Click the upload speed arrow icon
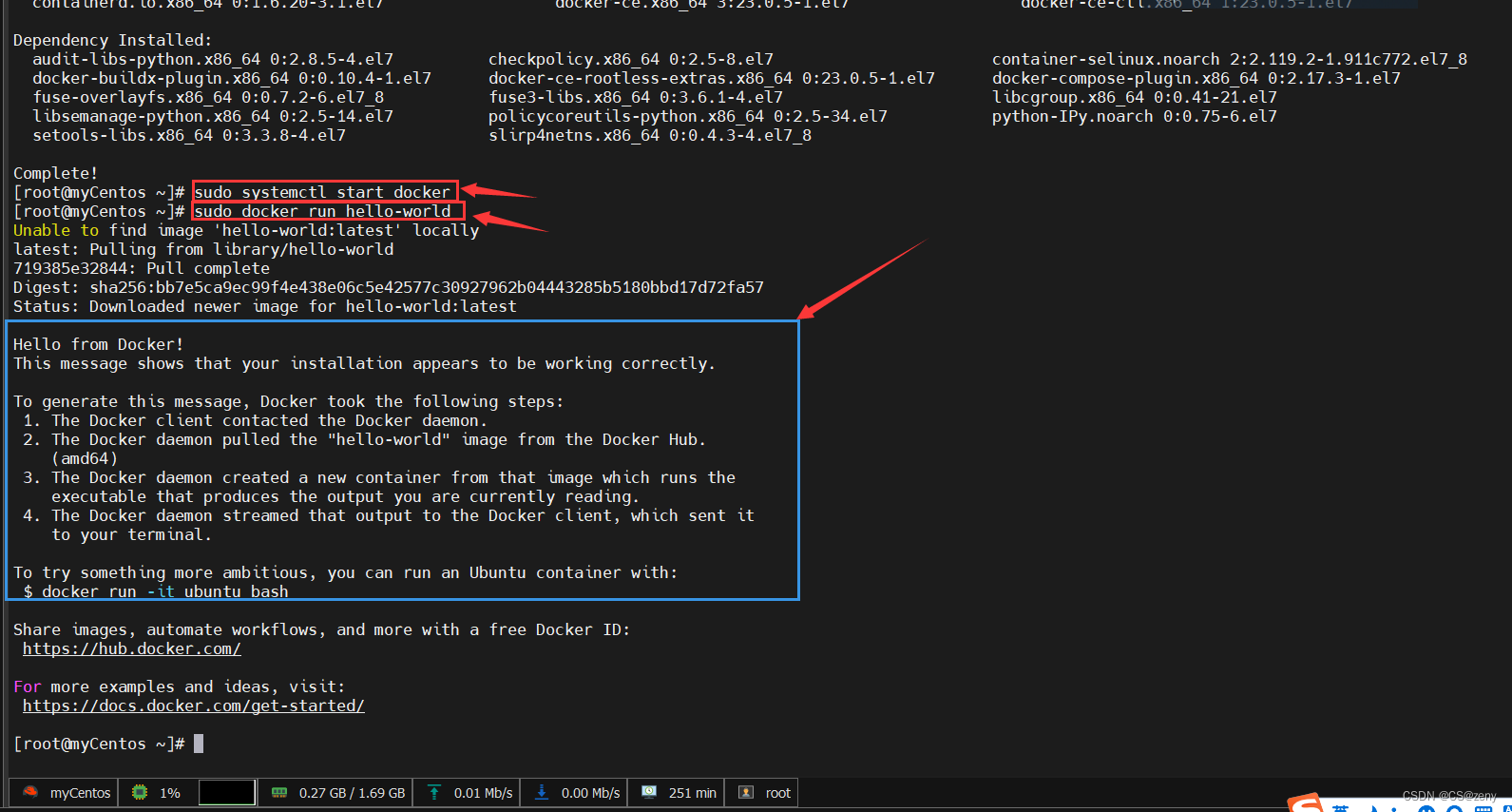 [x=434, y=792]
